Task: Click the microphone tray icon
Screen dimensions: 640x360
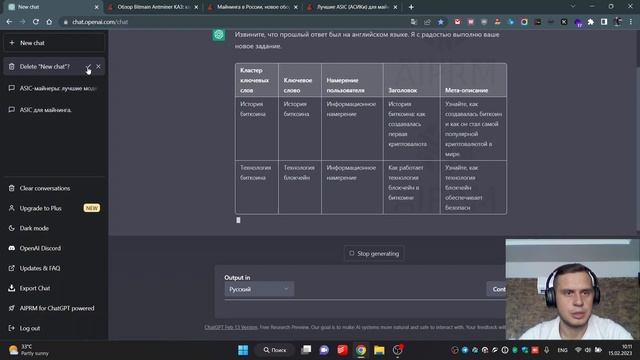Action: click(x=546, y=350)
